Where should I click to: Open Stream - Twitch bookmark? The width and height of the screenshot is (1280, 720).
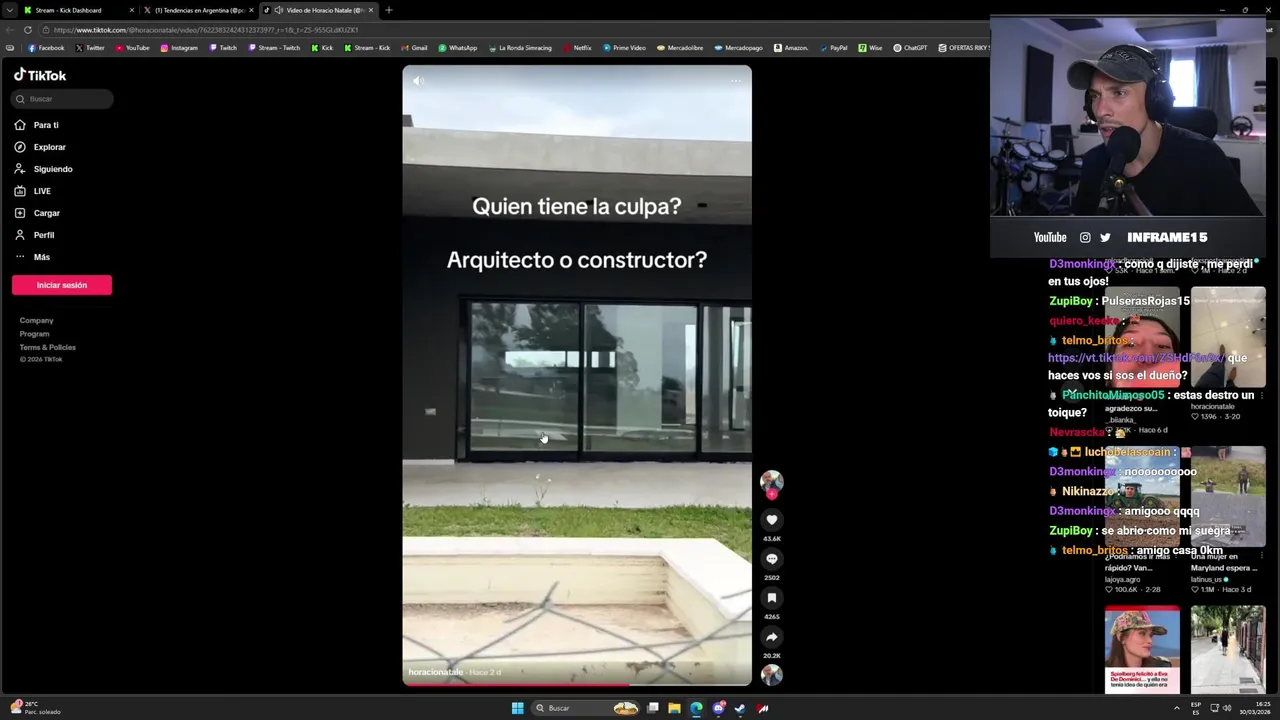coord(274,48)
